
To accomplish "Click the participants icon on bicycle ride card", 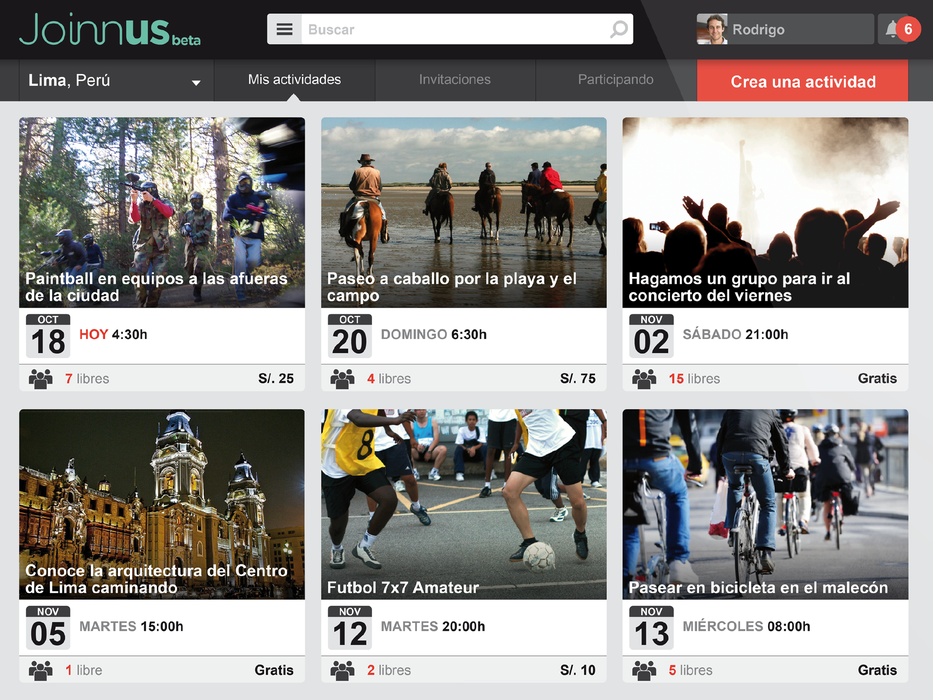I will point(644,670).
